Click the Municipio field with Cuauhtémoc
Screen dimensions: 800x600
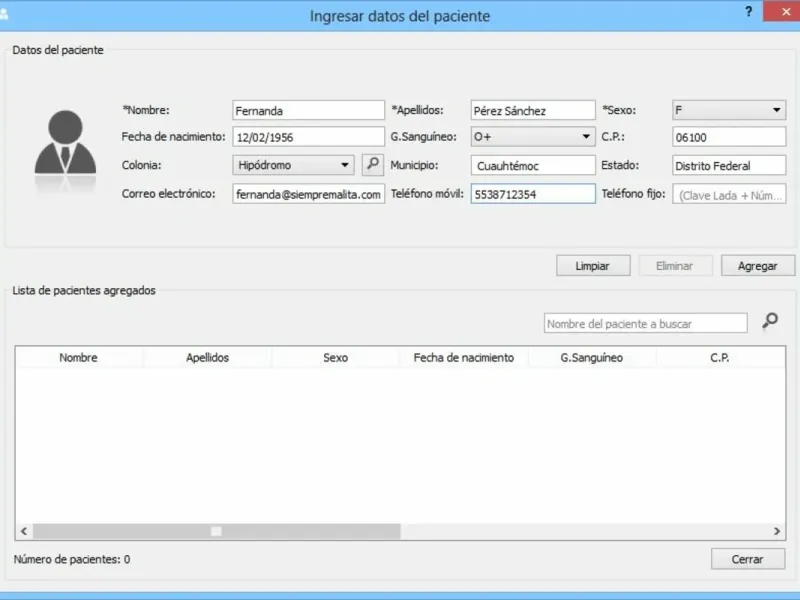[533, 165]
